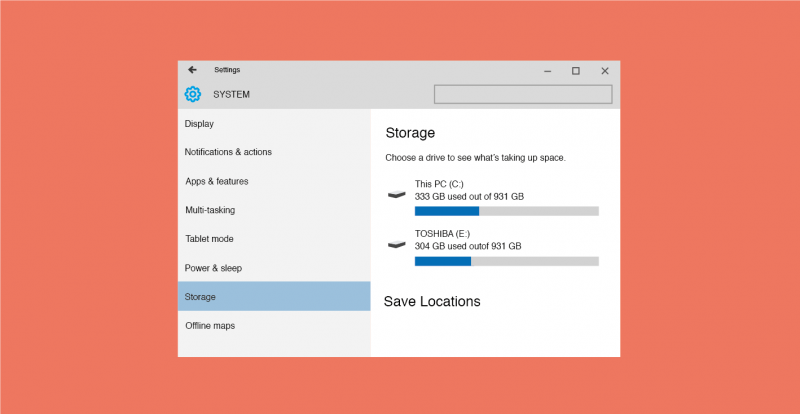Maximize the Settings window
Screen dimensions: 800x414
click(576, 71)
